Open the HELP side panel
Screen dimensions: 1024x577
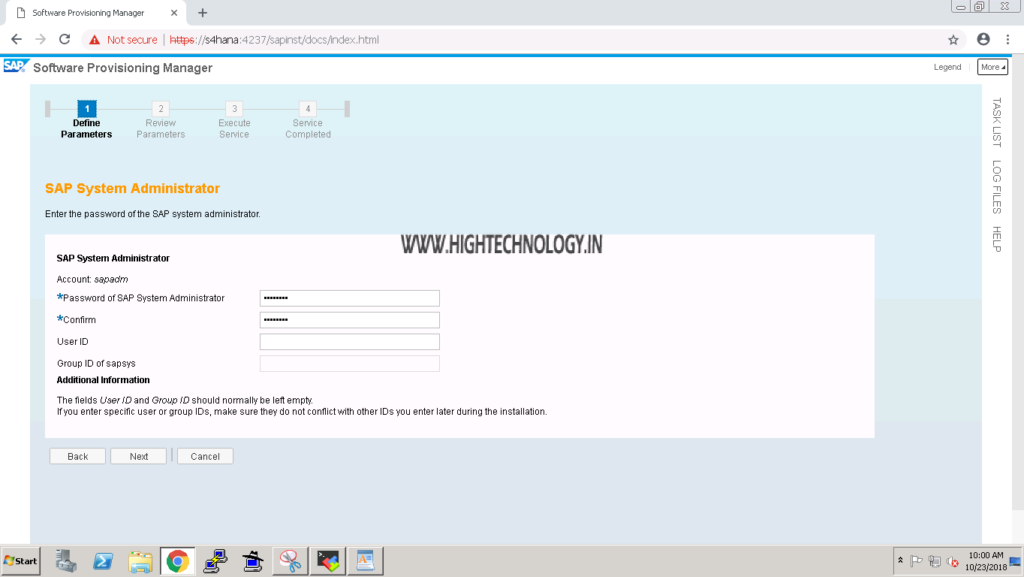997,239
